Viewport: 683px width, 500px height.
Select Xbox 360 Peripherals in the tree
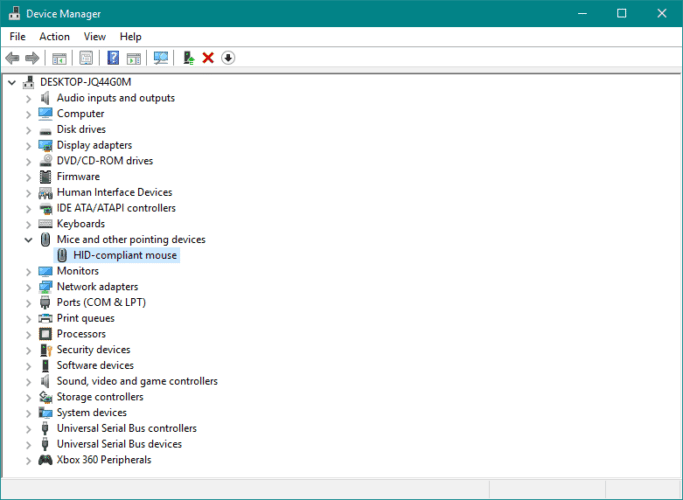pos(104,460)
